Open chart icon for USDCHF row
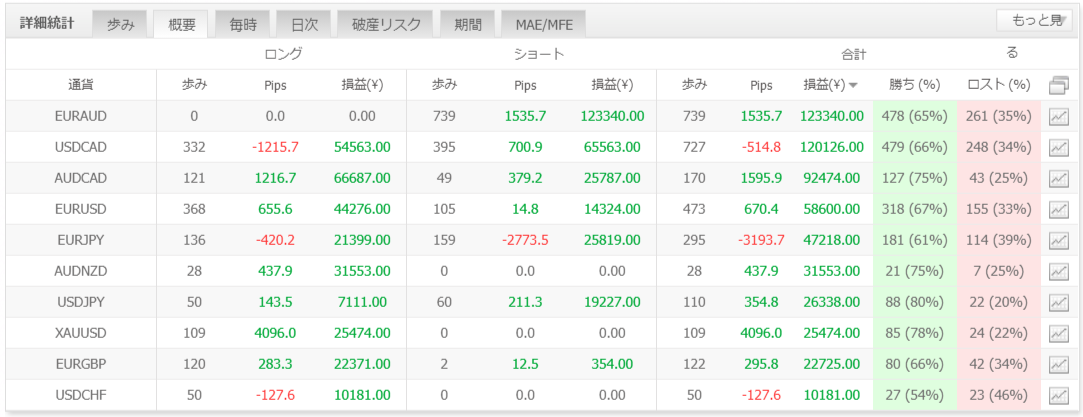Screen dimensions: 1083x417 1058,396
